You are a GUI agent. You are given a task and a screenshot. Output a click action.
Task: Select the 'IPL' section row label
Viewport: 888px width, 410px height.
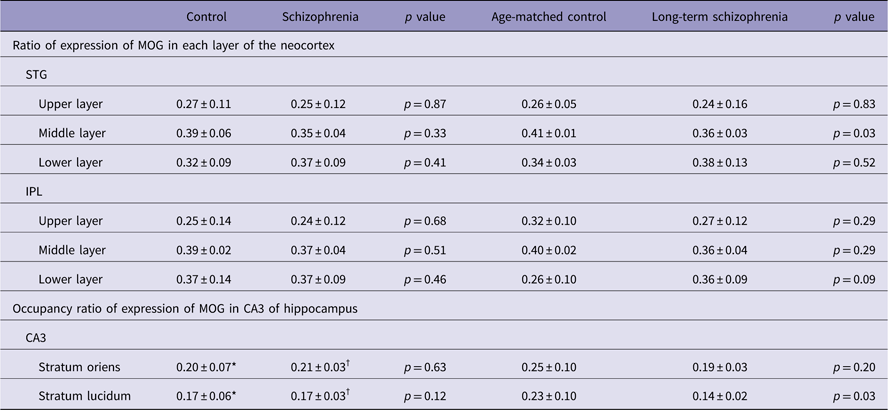point(36,190)
